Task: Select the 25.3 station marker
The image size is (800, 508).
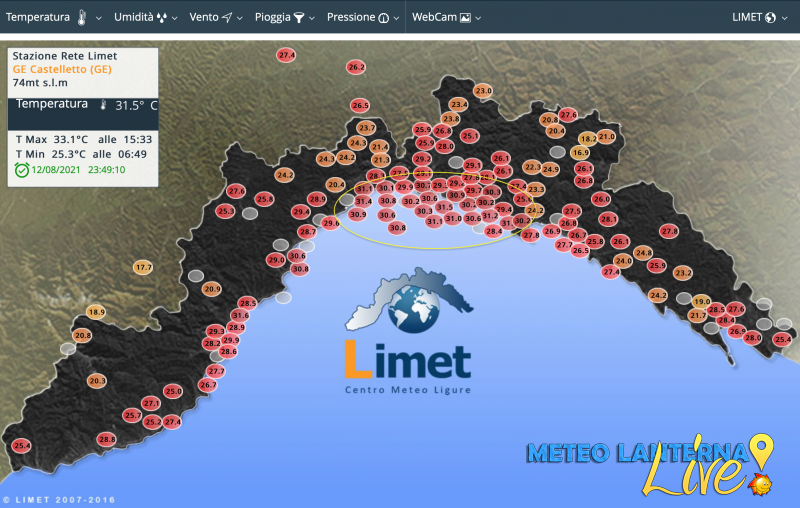Action: pos(225,211)
